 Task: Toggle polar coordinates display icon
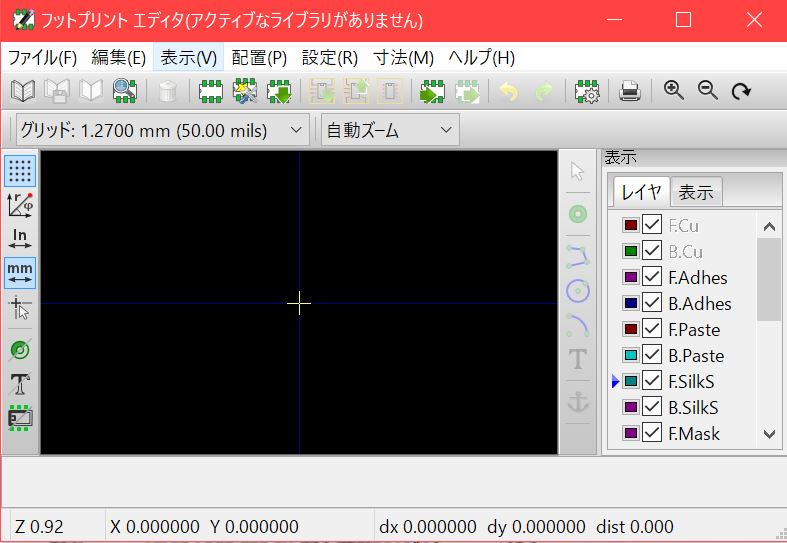[20, 205]
